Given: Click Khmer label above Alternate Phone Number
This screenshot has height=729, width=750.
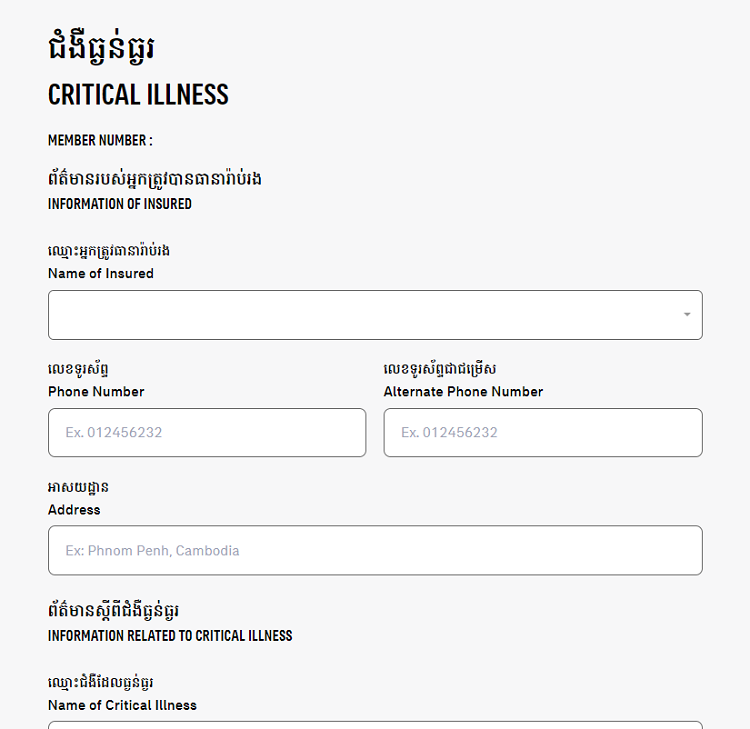Looking at the screenshot, I should pos(440,369).
